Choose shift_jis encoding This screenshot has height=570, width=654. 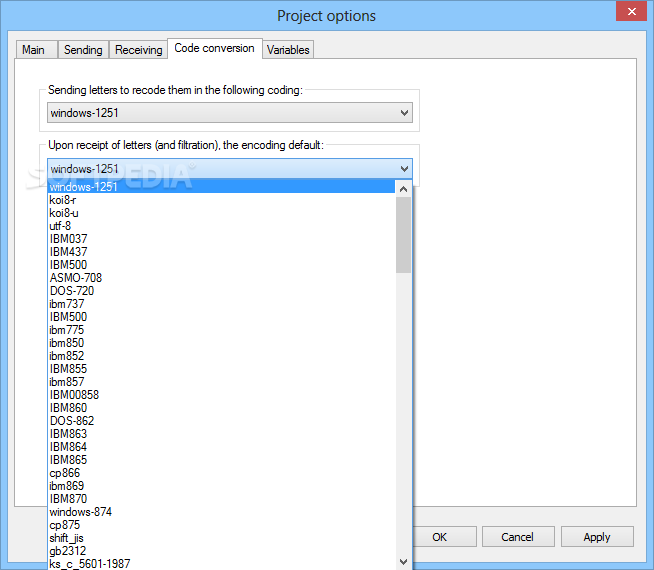click(x=221, y=538)
